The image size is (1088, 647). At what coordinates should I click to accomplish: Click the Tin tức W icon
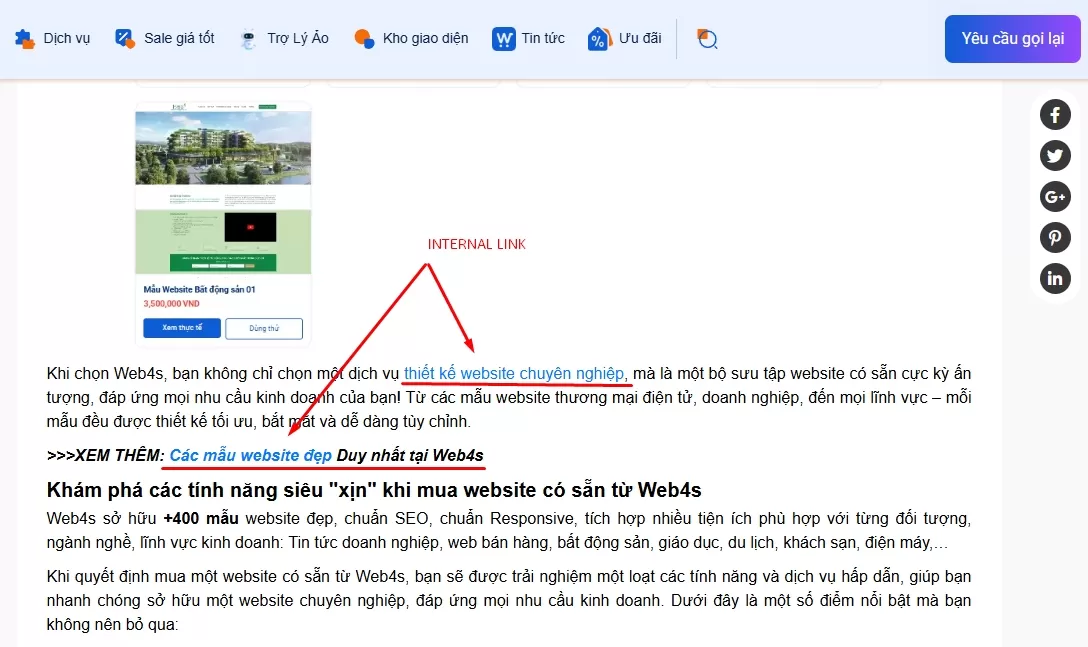click(x=504, y=39)
